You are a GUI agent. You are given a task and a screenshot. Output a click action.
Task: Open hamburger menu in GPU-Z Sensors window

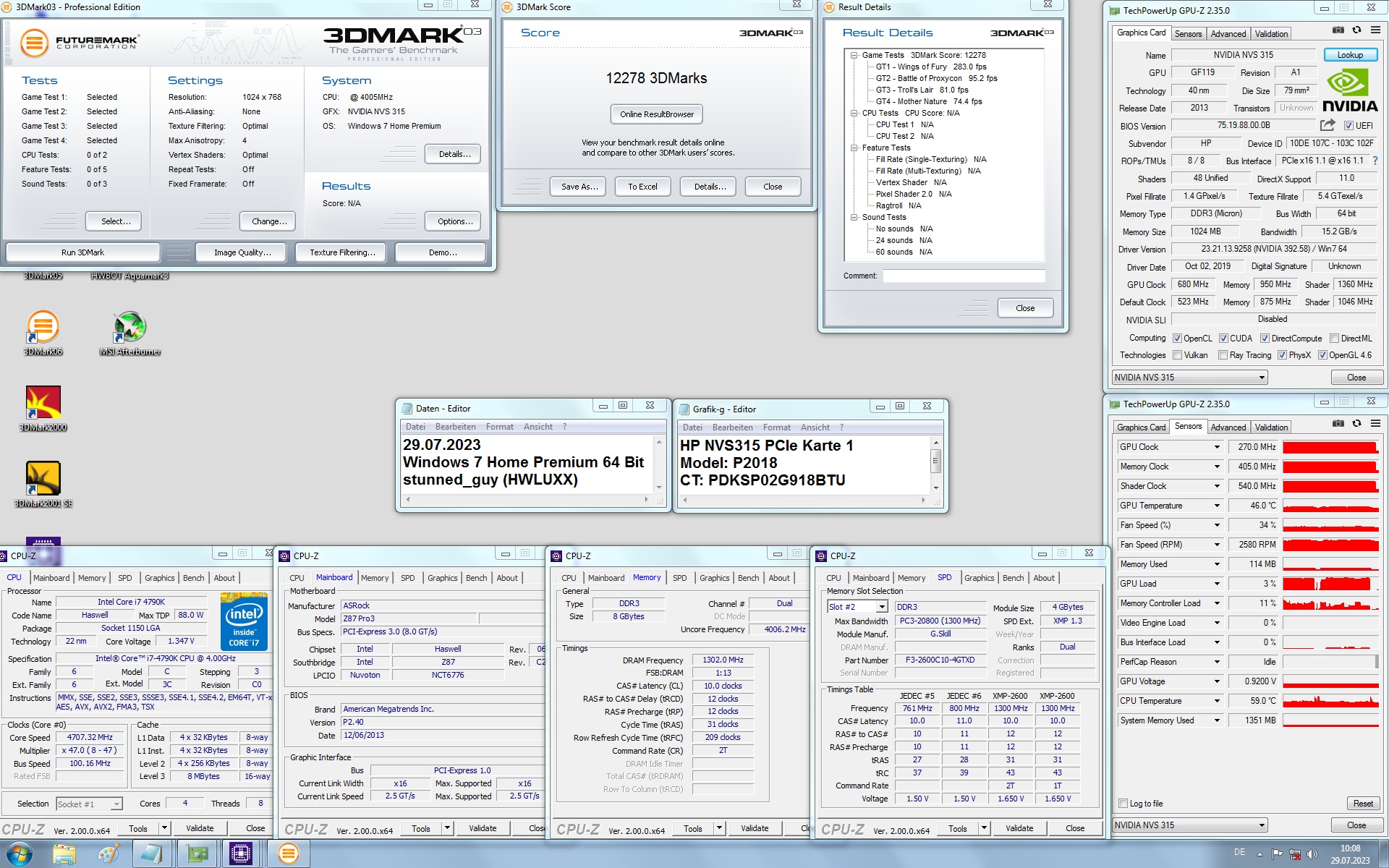[x=1375, y=424]
